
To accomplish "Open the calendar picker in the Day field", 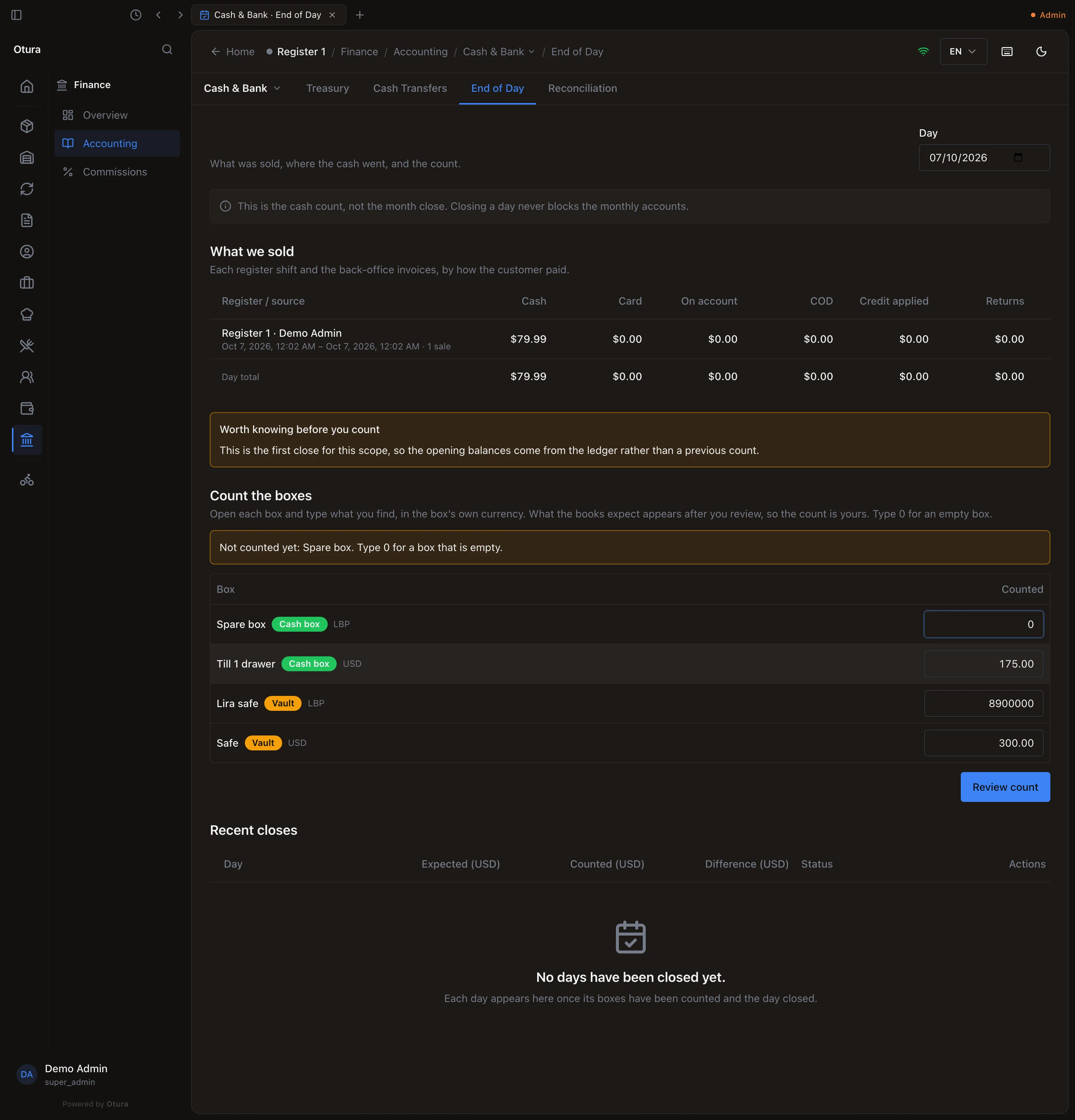I will tap(1018, 158).
